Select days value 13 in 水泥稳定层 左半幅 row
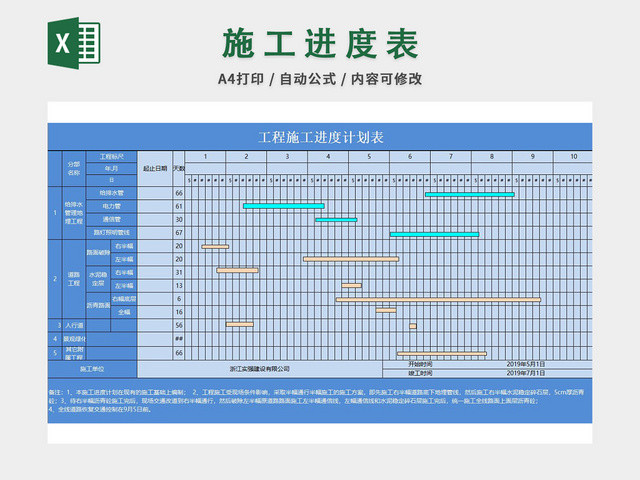 point(179,286)
